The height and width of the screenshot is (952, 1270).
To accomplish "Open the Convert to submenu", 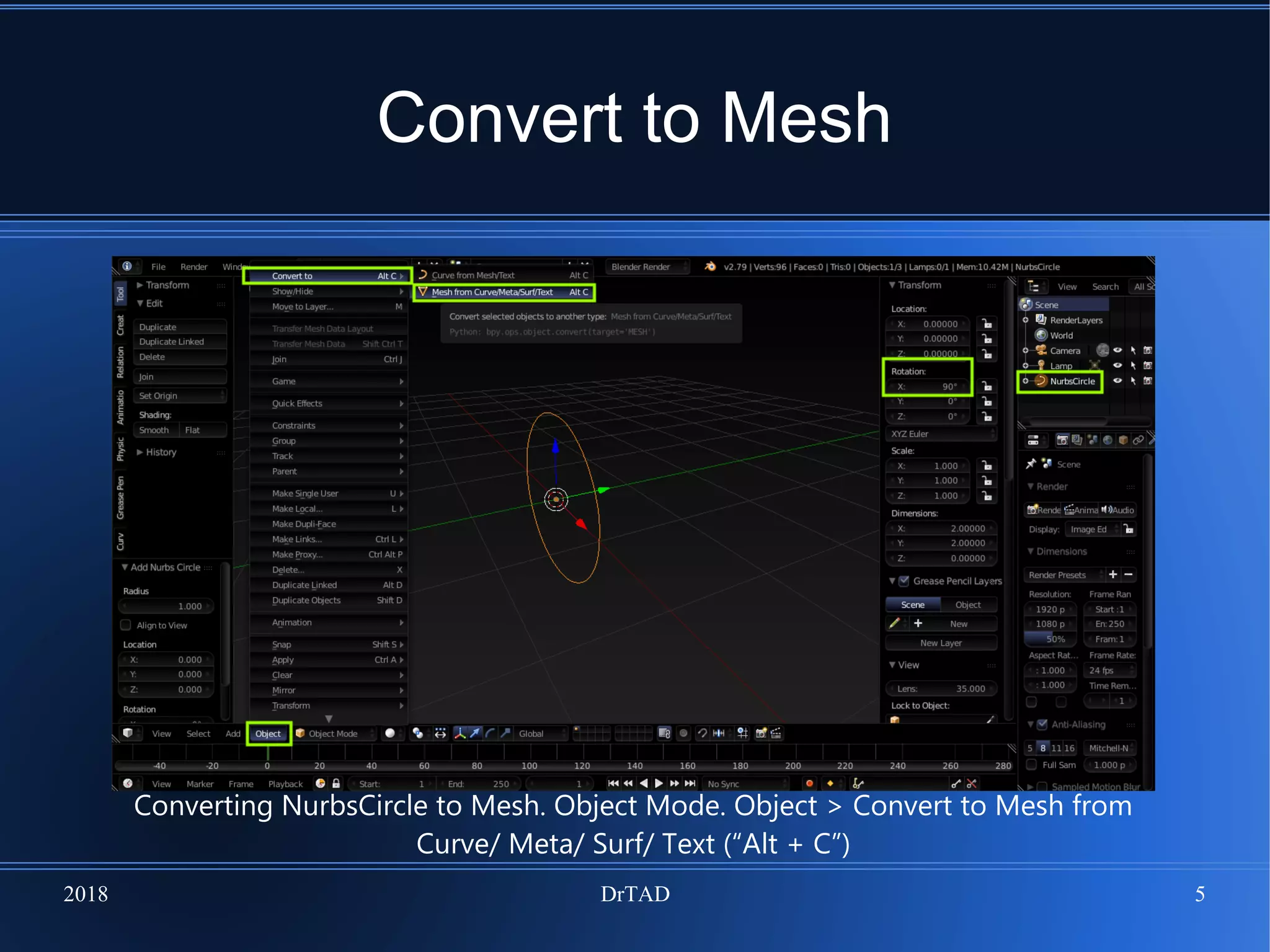I will point(328,276).
